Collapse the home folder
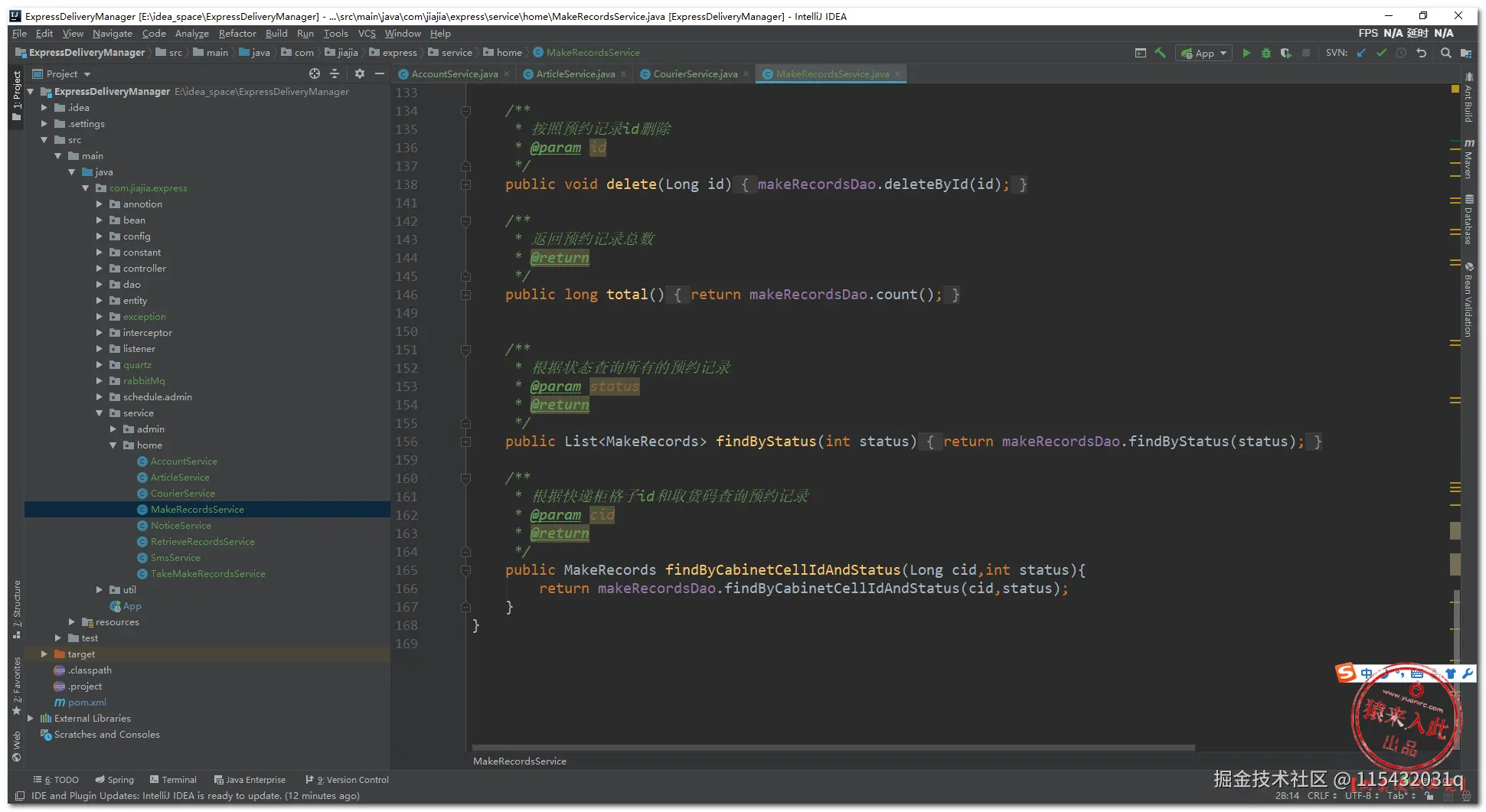This screenshot has height=812, width=1486. coord(113,445)
